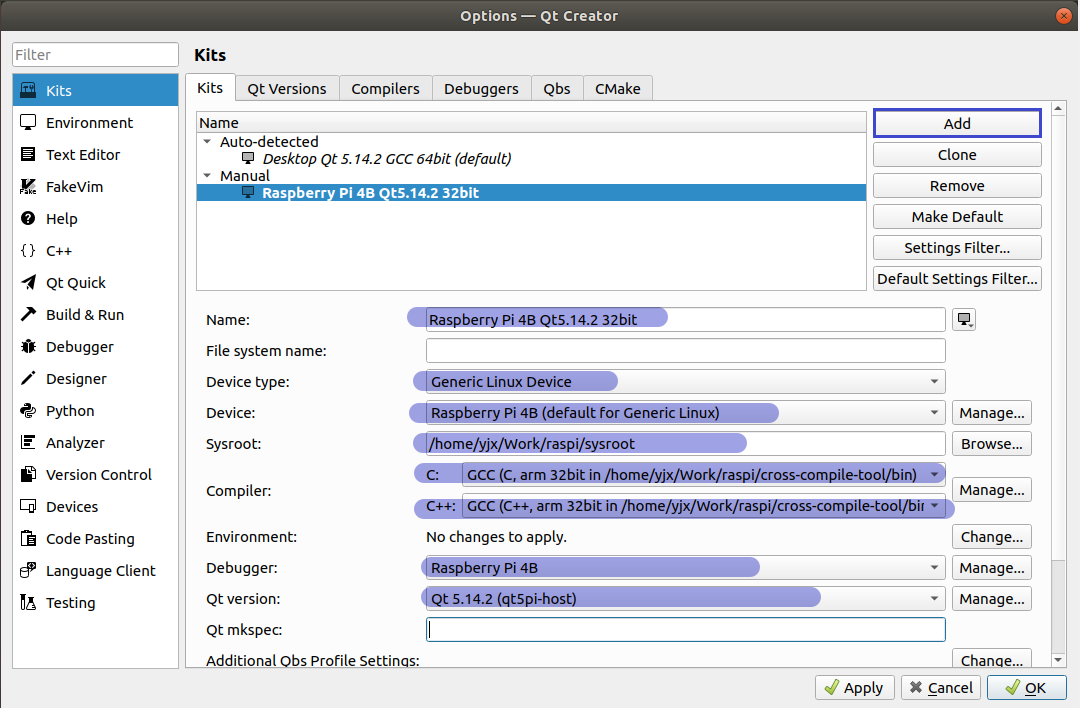The width and height of the screenshot is (1080, 708).
Task: Click the Apply button
Action: pos(855,687)
